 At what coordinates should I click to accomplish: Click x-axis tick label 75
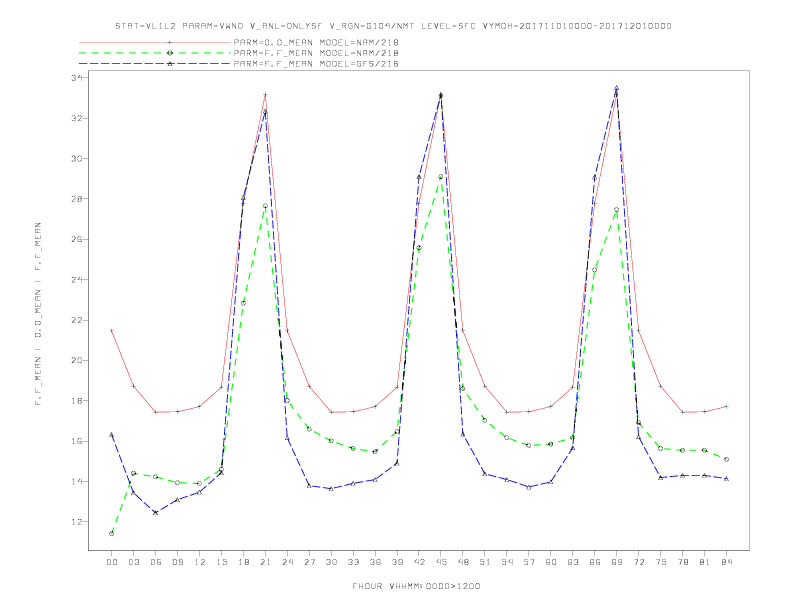(661, 562)
